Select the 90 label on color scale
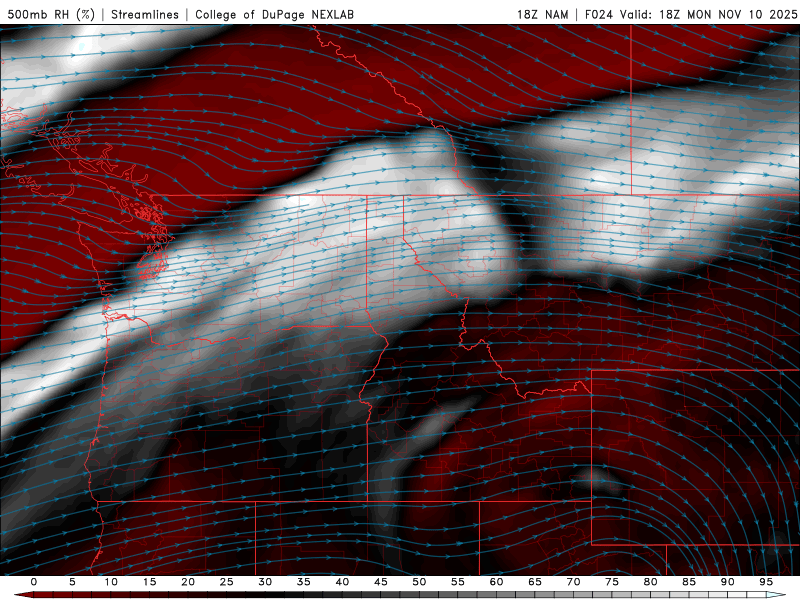The height and width of the screenshot is (600, 800). coord(727,582)
